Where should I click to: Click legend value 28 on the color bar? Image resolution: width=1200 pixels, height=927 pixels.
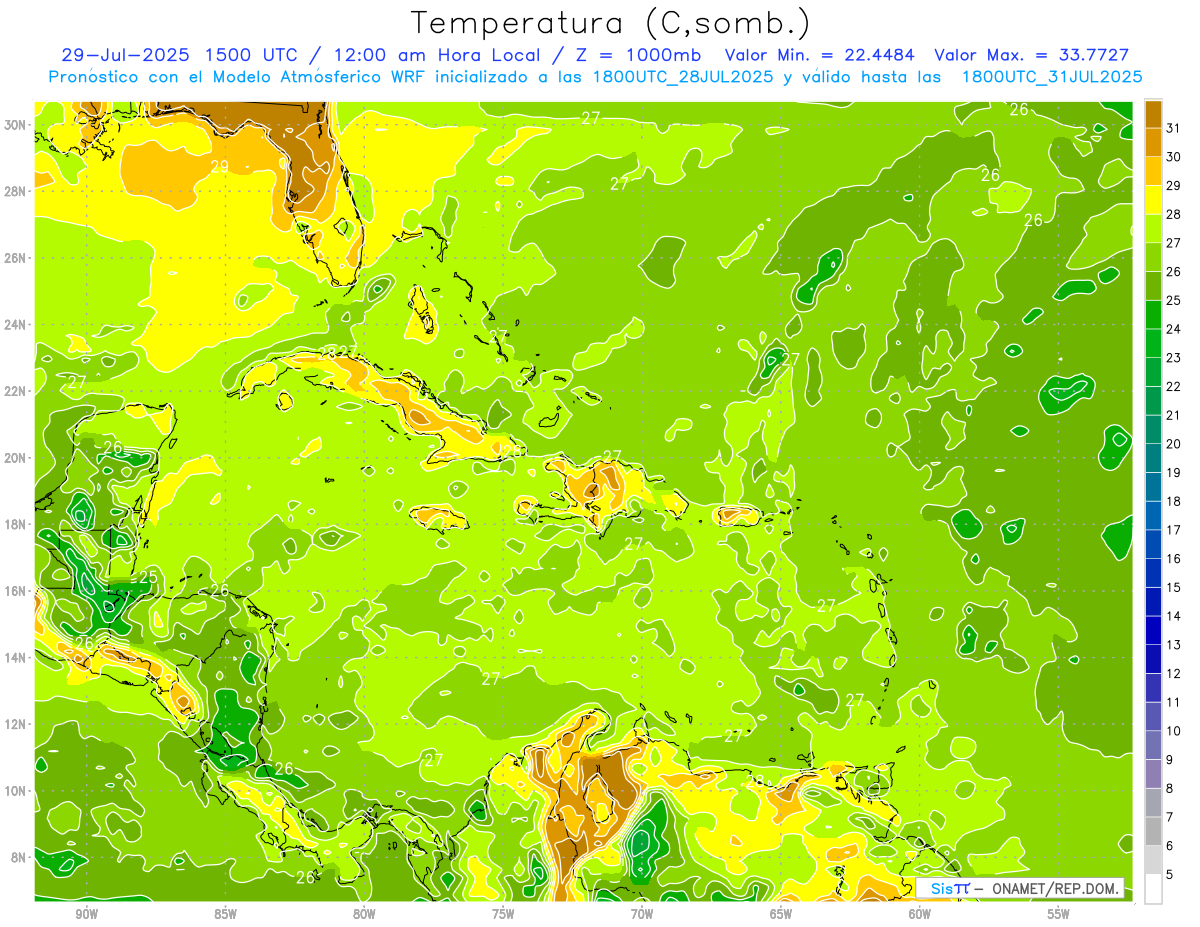pyautogui.click(x=1174, y=214)
